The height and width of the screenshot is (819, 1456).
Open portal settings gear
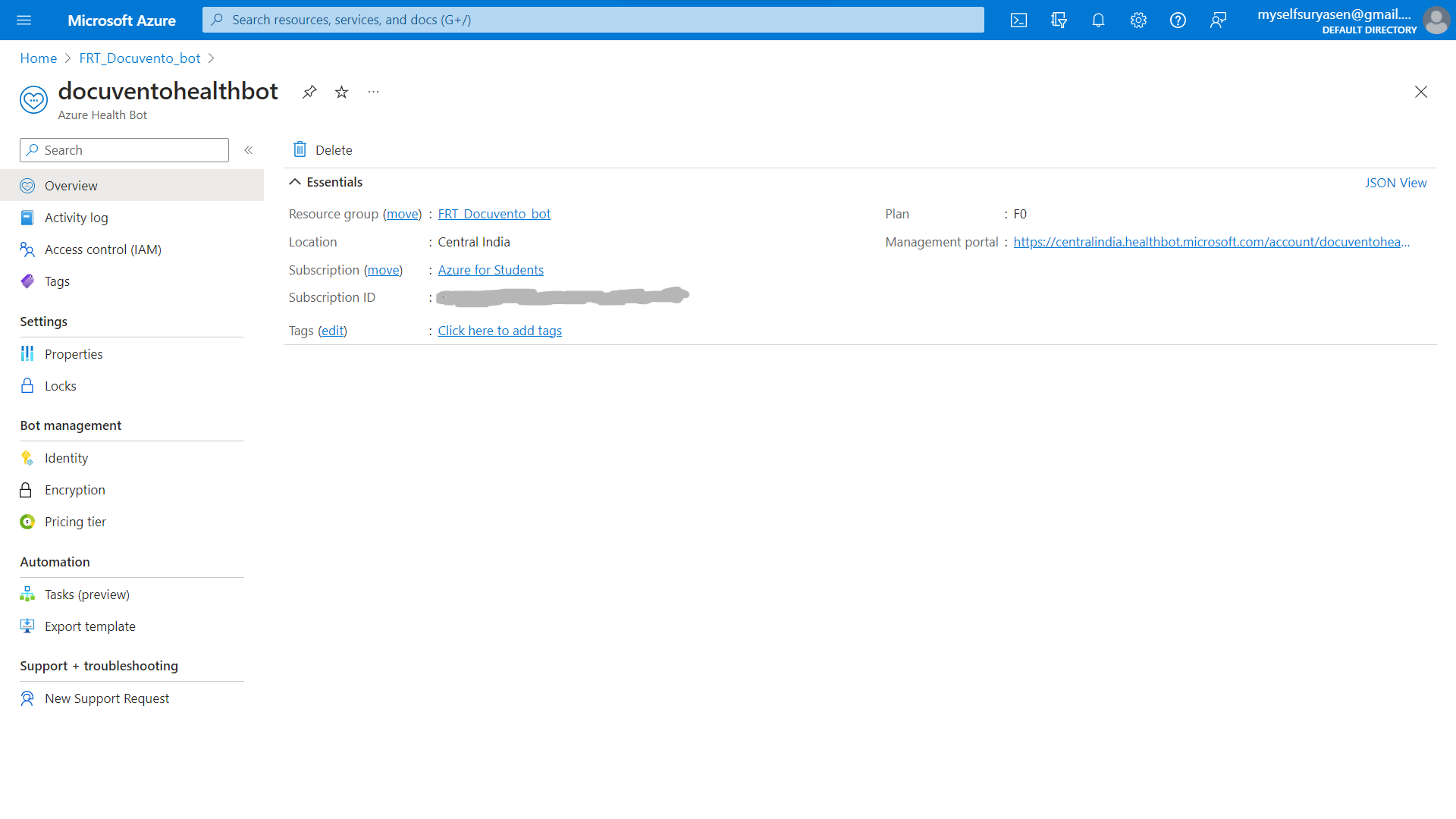click(1138, 20)
